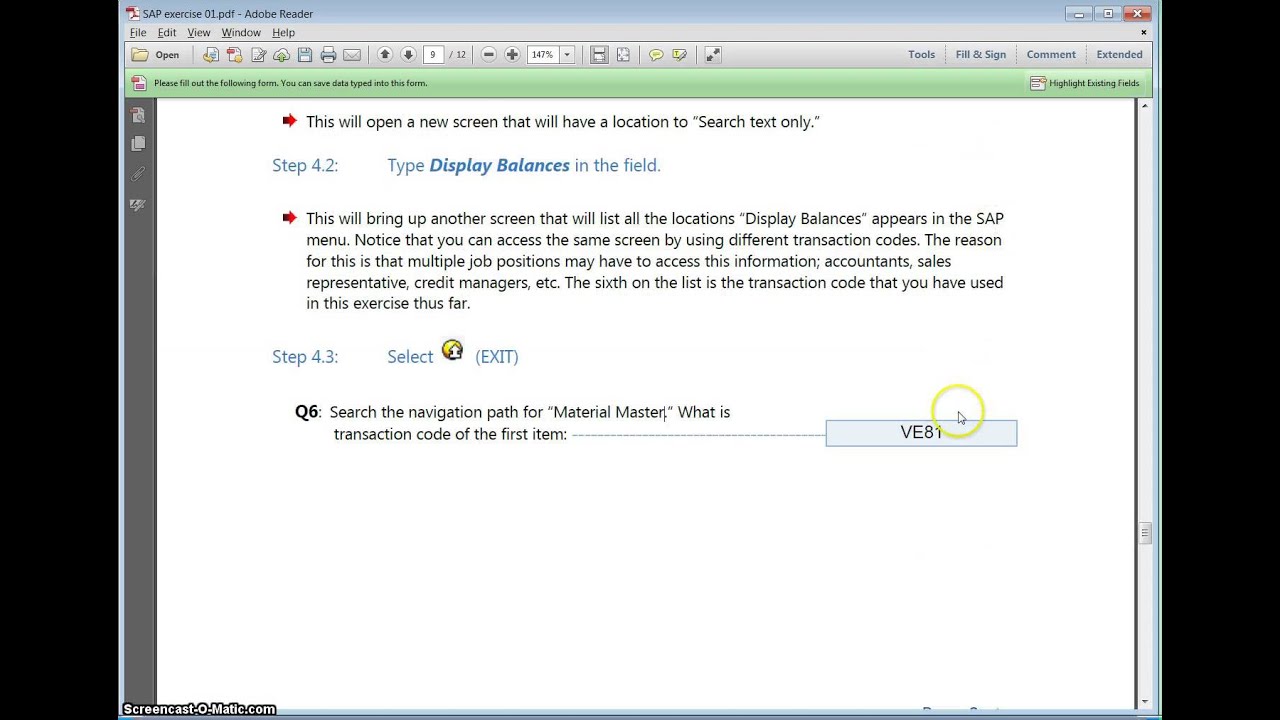
Task: Go to previous page arrow
Action: 385,55
